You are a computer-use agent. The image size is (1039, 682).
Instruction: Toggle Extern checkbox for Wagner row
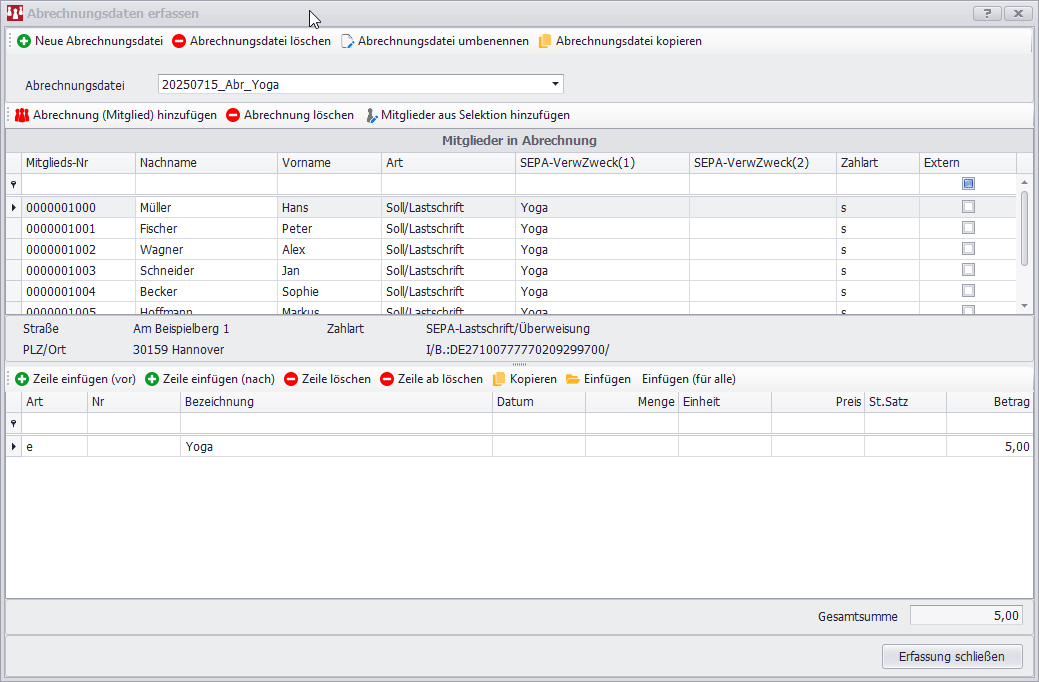(x=968, y=249)
